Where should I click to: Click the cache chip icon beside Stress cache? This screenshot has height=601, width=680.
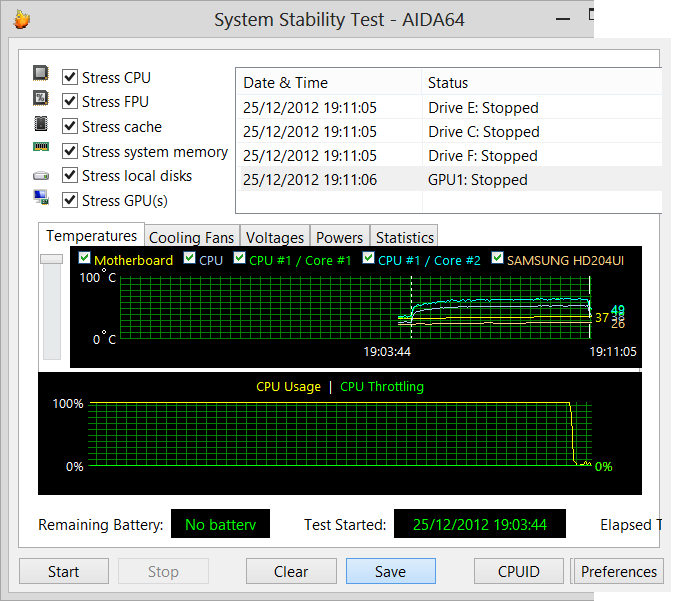41,124
